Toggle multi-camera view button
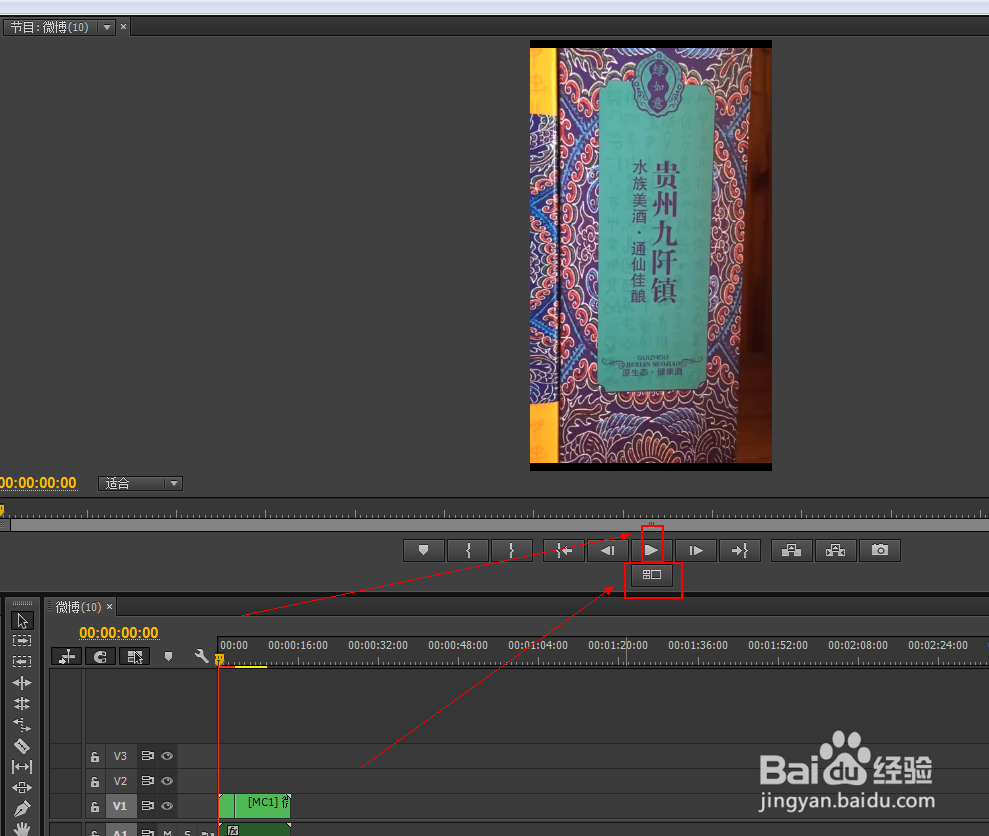This screenshot has height=836, width=989. 652,575
